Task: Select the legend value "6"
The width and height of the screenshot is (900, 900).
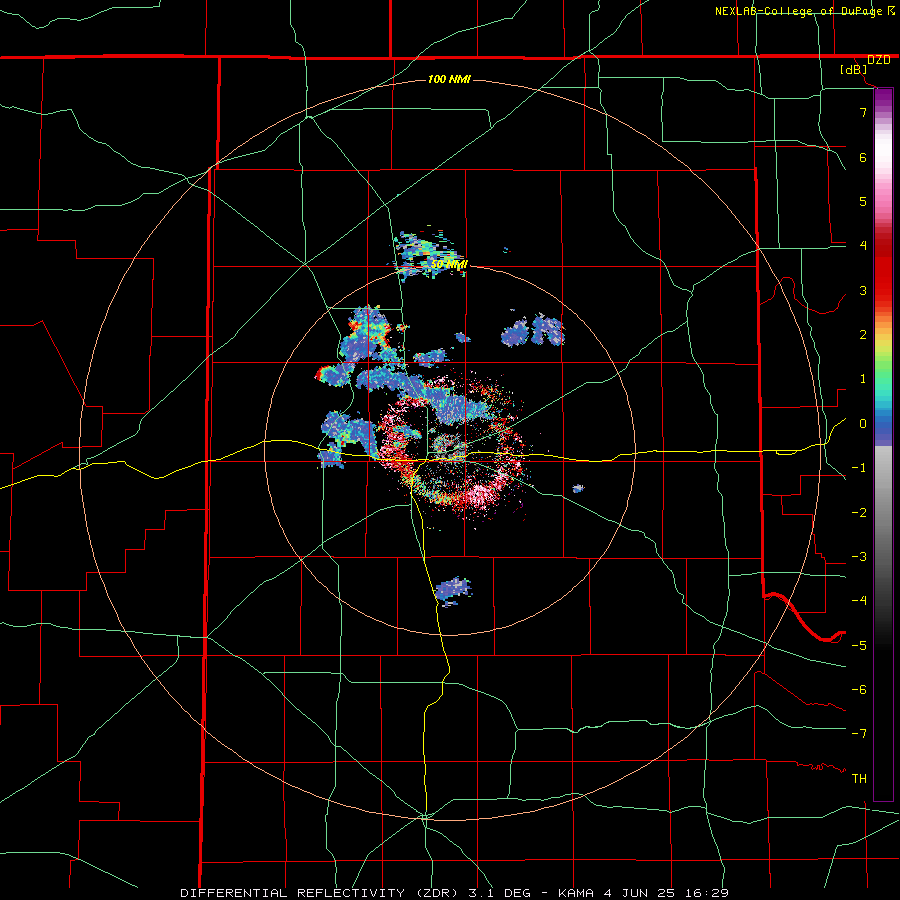Action: (863, 157)
